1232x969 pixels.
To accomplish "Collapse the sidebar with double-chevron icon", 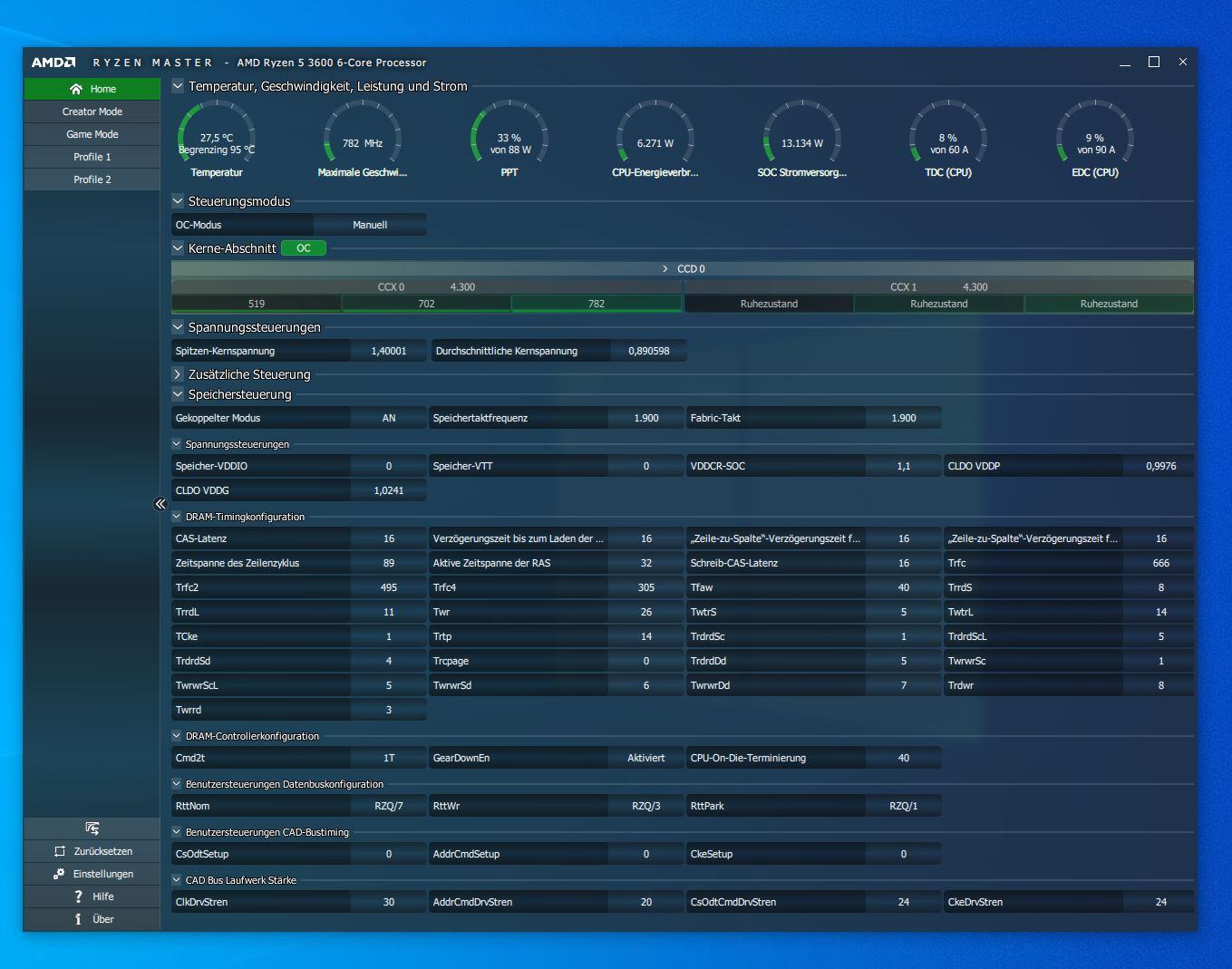I will [160, 504].
